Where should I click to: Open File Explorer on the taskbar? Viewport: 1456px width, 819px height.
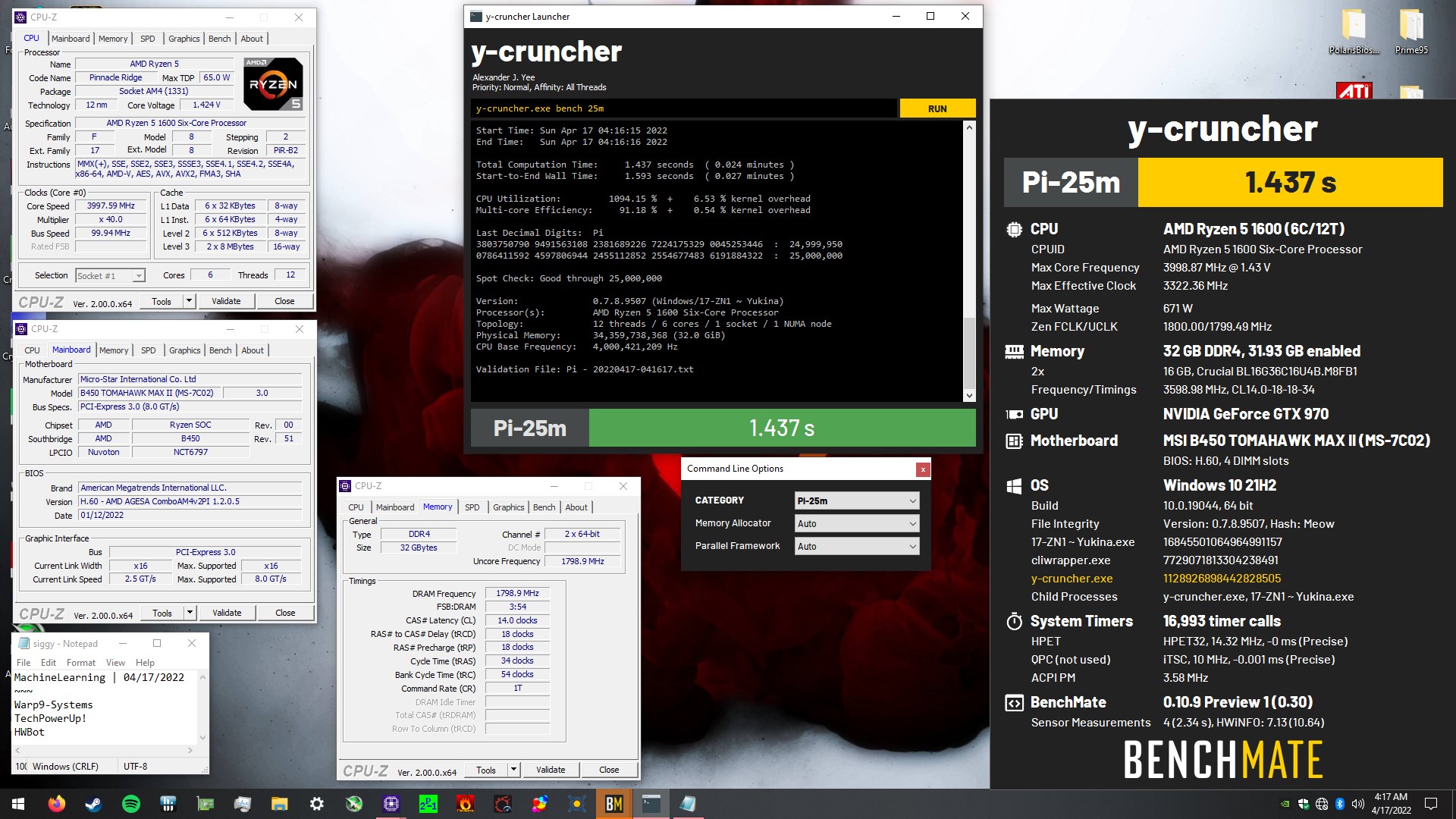(x=279, y=804)
